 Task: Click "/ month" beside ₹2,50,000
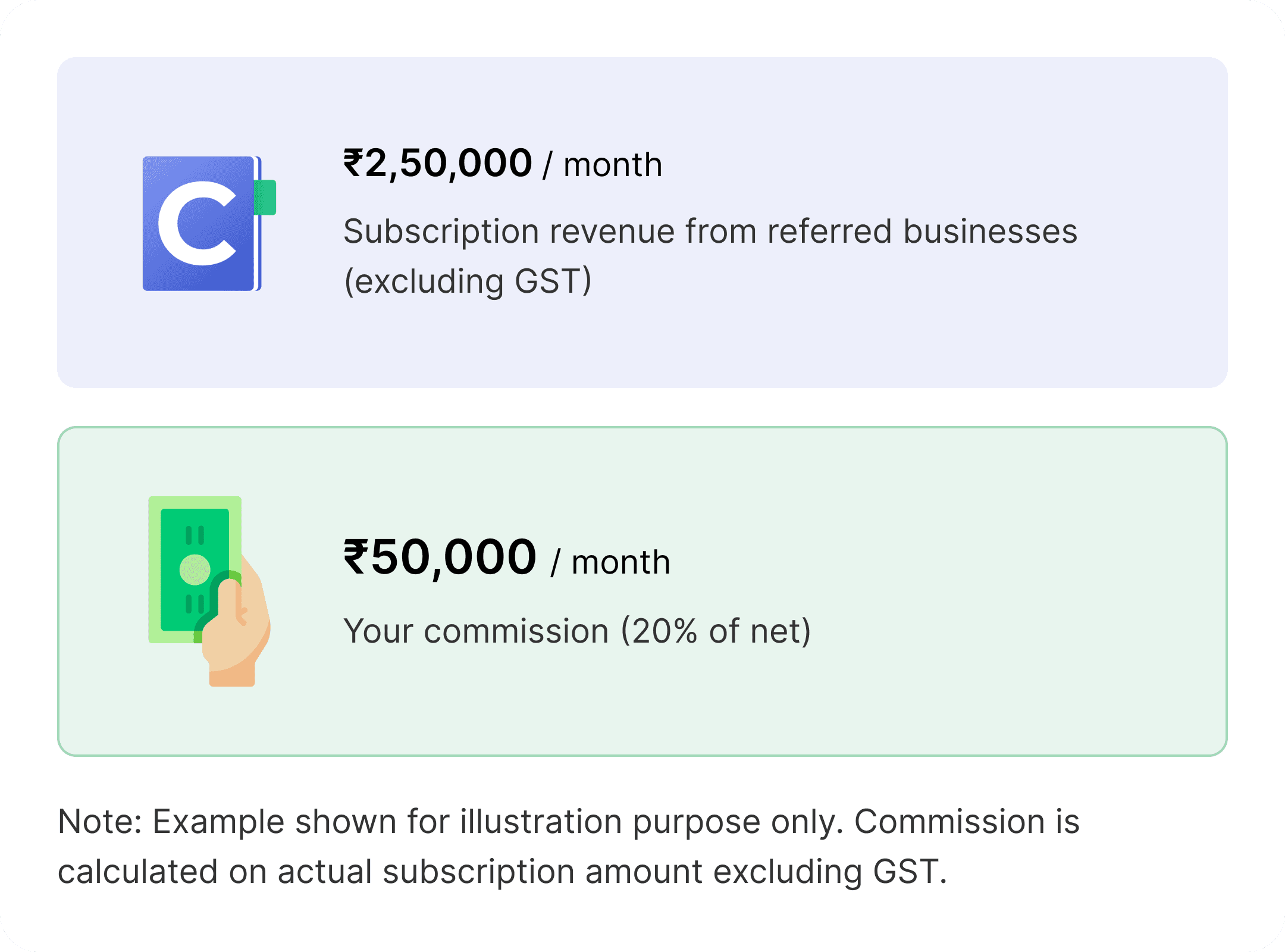pos(602,165)
